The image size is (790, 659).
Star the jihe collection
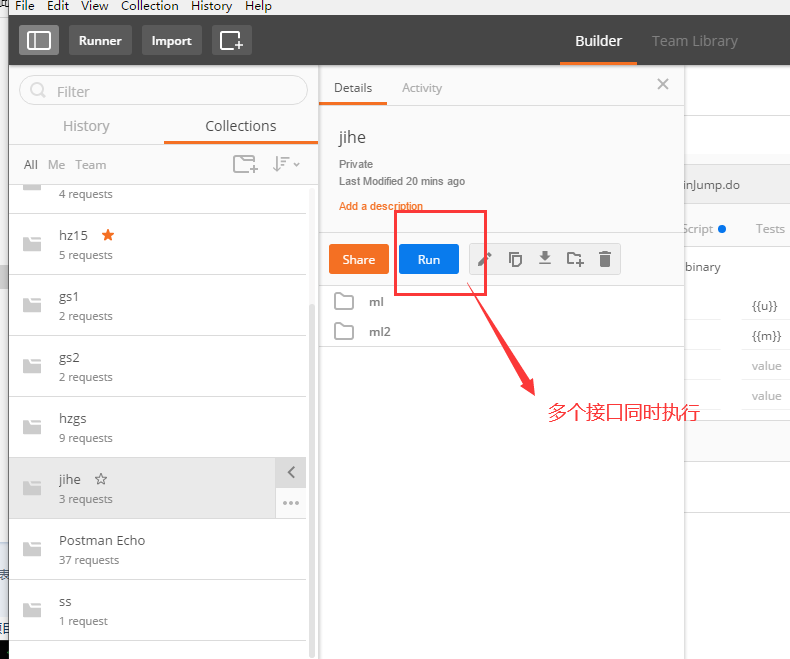click(x=101, y=479)
